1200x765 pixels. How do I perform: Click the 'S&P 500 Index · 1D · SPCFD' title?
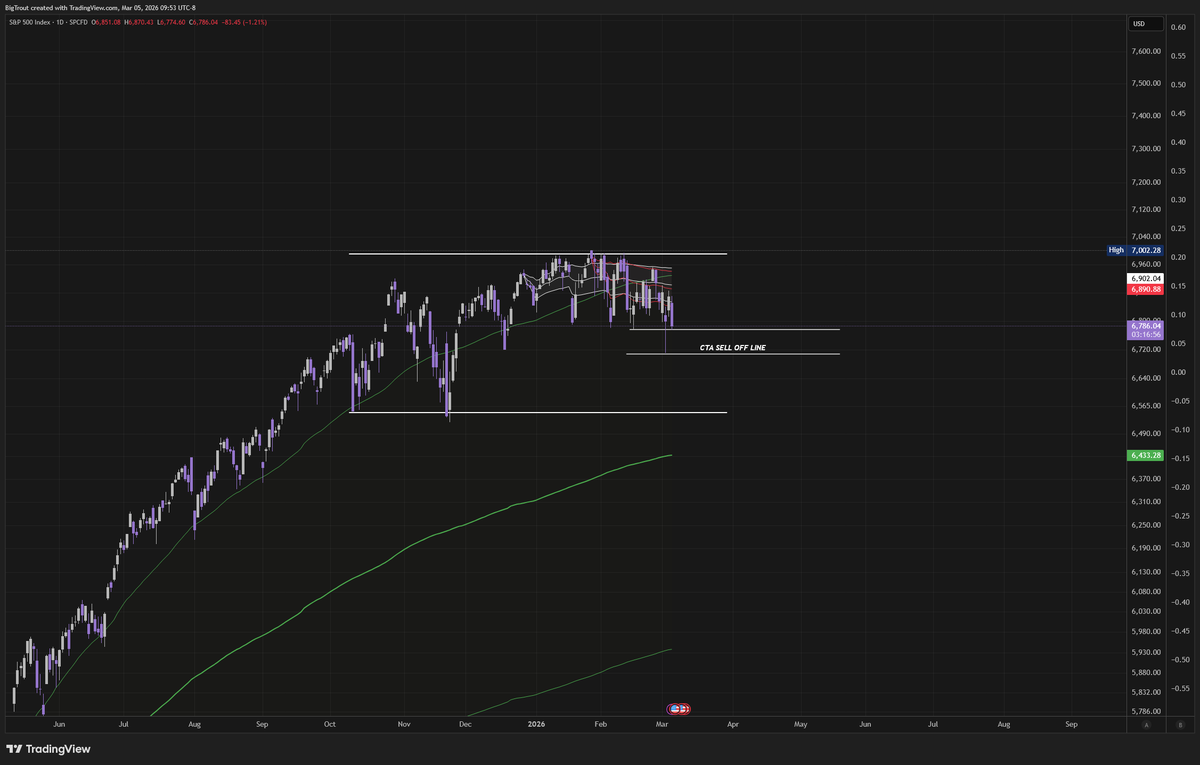50,22
